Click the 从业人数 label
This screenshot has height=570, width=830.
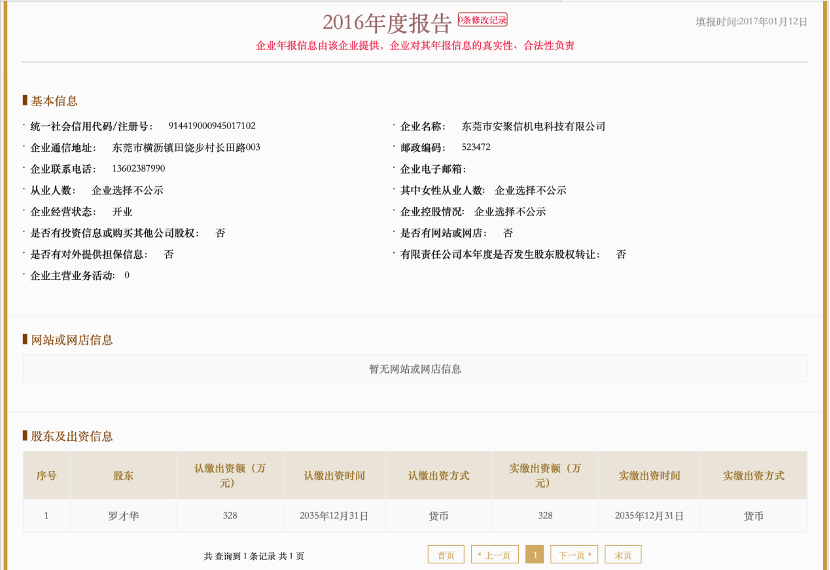[x=53, y=191]
